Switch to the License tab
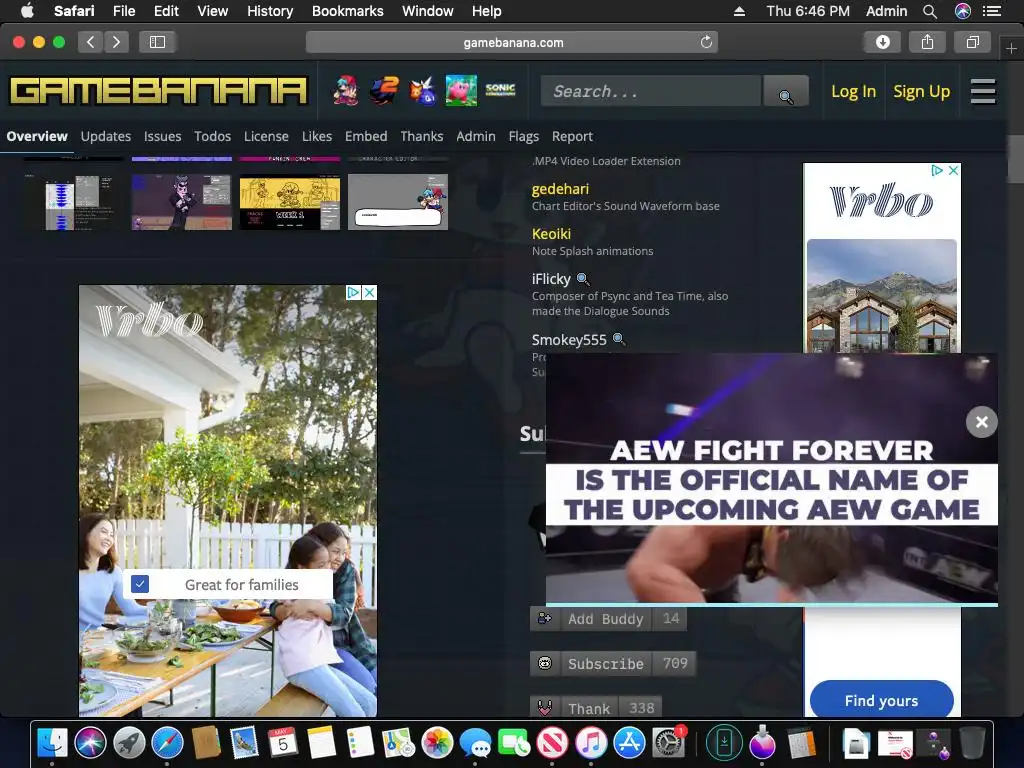Viewport: 1024px width, 768px height. pyautogui.click(x=266, y=136)
